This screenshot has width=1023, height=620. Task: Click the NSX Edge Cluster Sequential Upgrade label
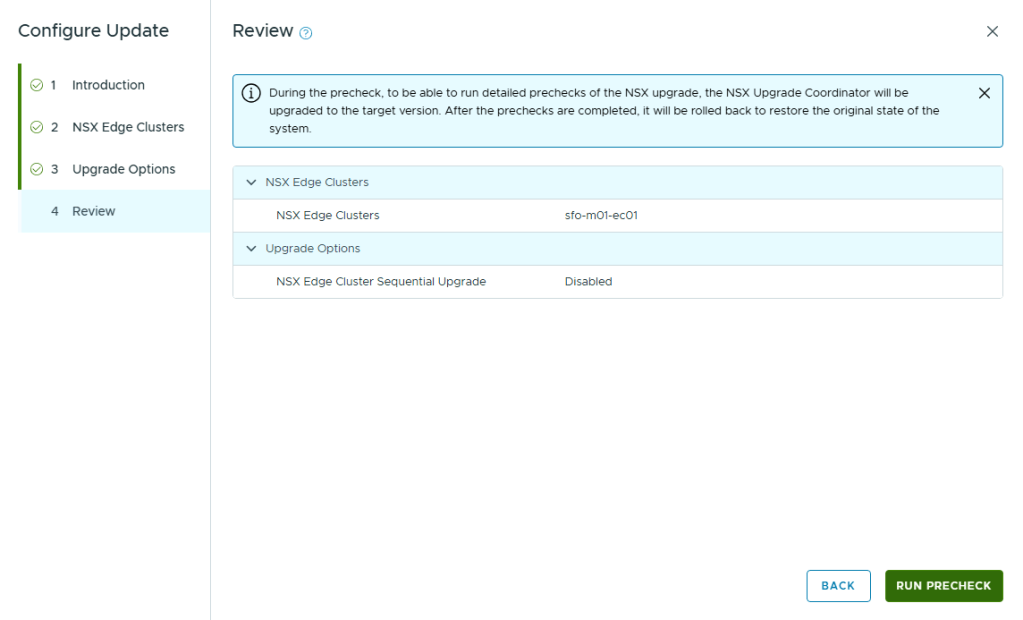(380, 282)
